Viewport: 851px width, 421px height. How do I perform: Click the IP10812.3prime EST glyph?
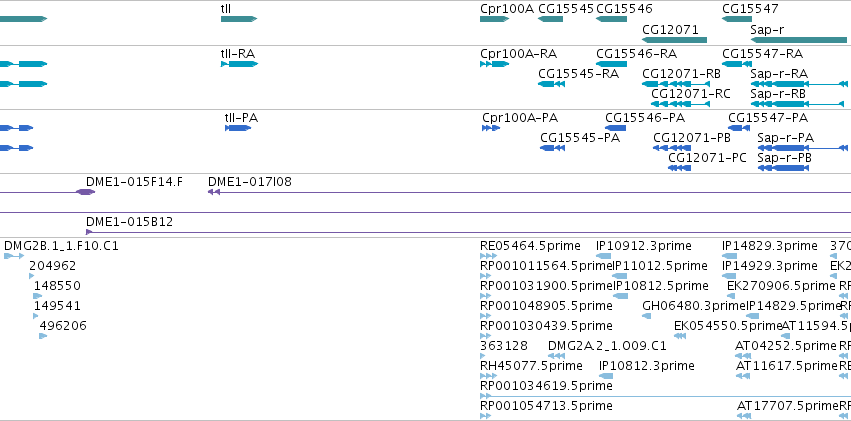pos(606,376)
